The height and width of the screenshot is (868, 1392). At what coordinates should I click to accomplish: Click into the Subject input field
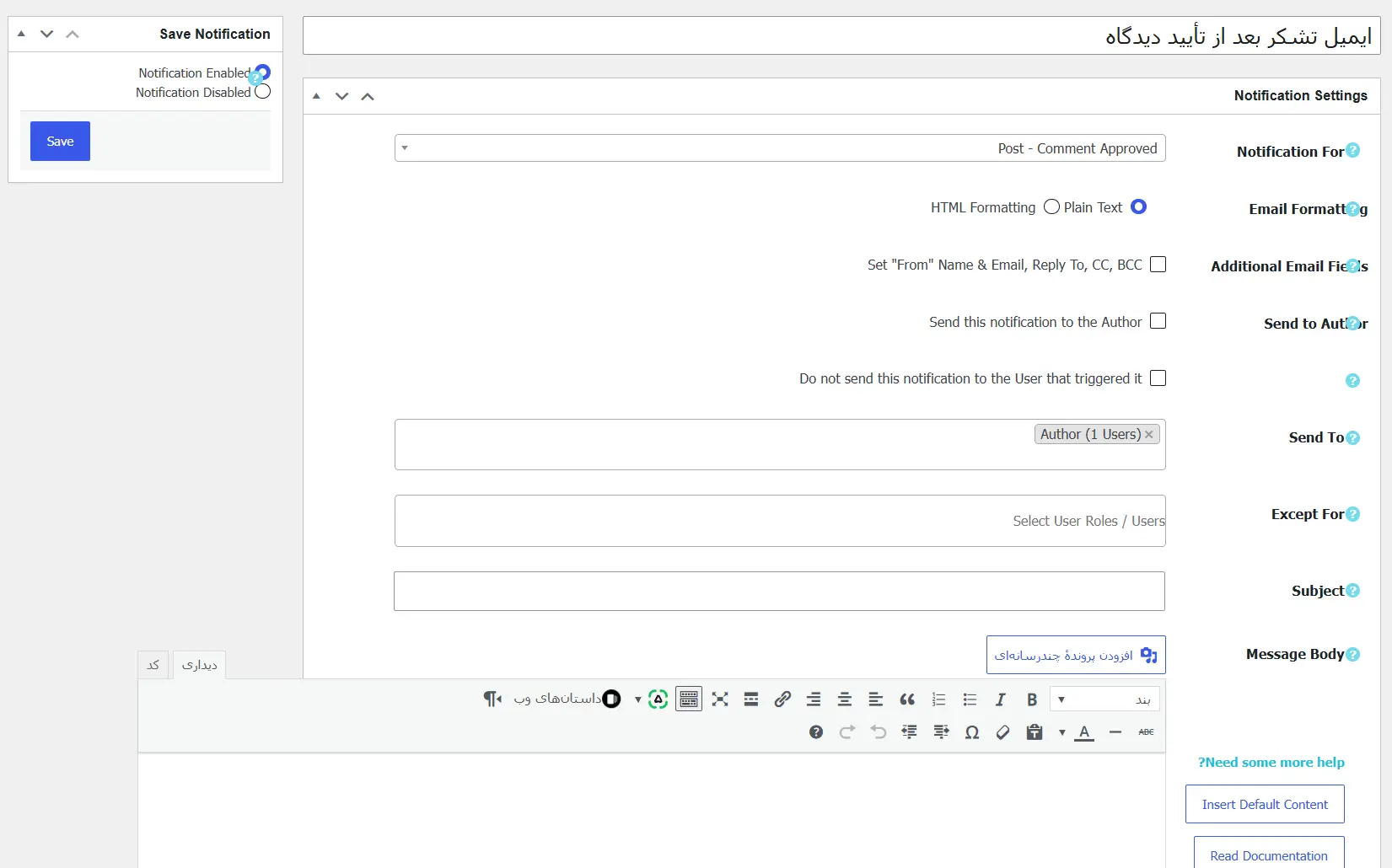pos(779,591)
